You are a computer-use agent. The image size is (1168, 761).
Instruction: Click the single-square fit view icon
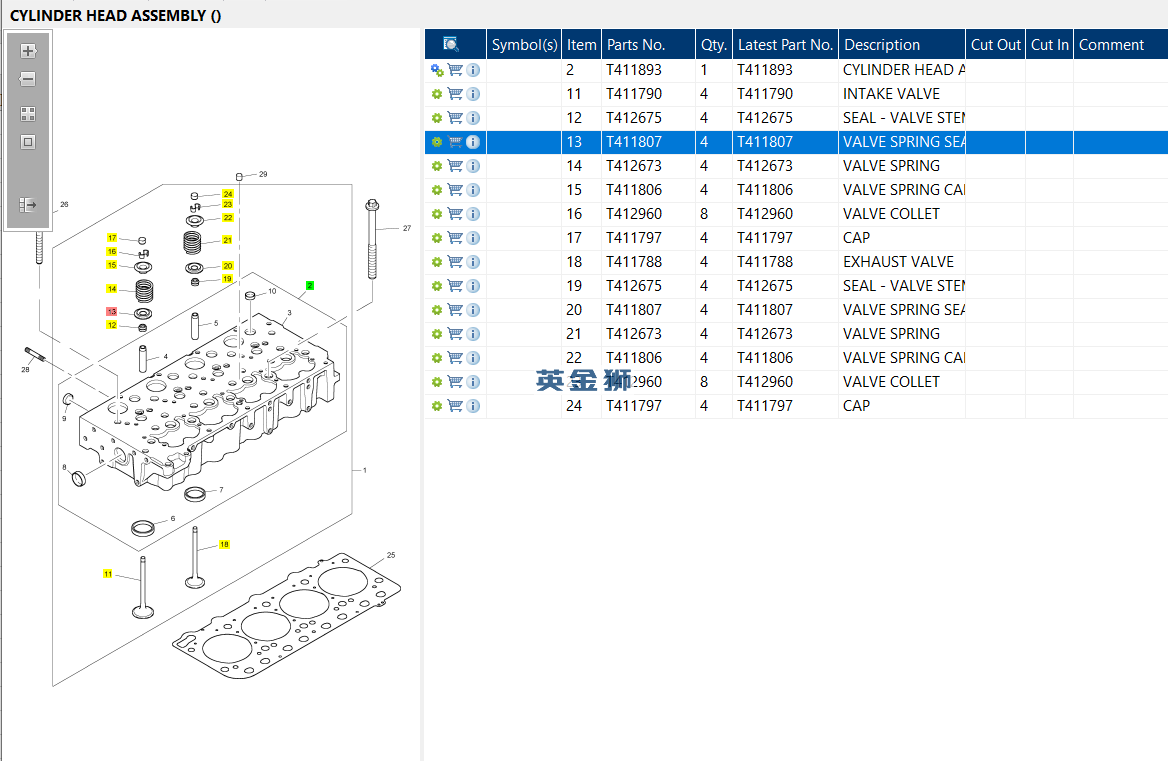click(x=28, y=142)
